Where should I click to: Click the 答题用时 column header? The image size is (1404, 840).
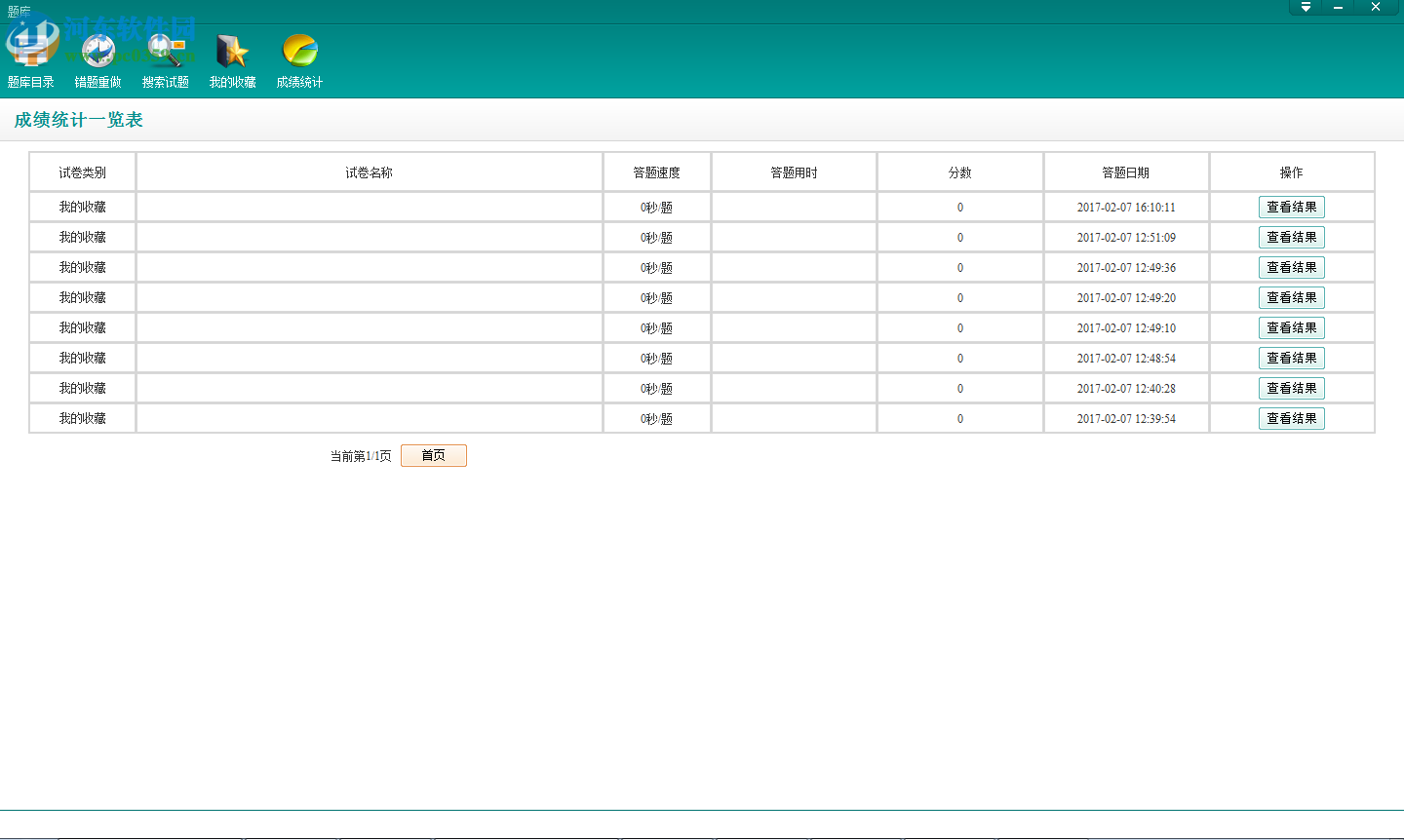coord(795,172)
